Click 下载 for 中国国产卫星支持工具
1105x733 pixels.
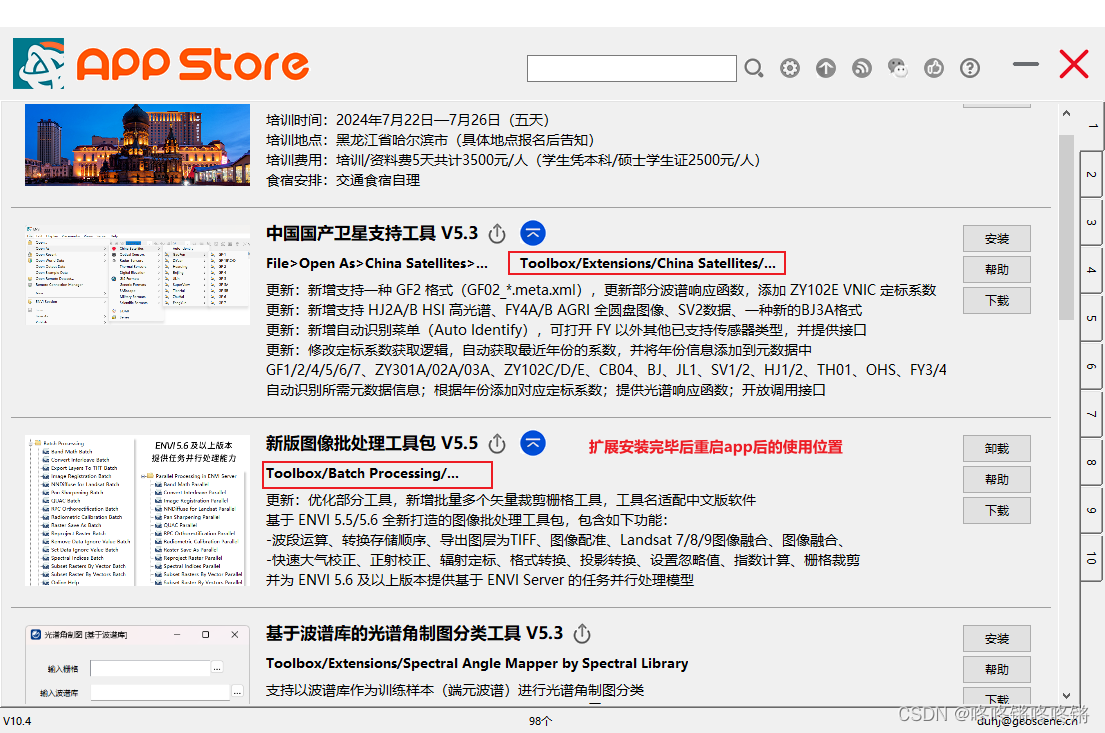click(997, 300)
